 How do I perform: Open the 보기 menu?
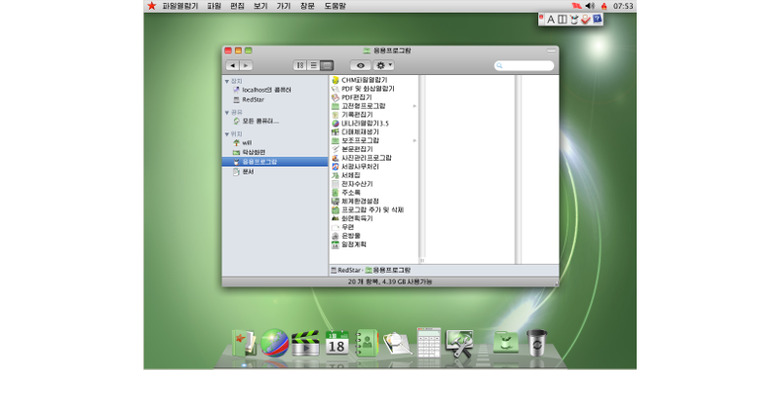pos(261,6)
